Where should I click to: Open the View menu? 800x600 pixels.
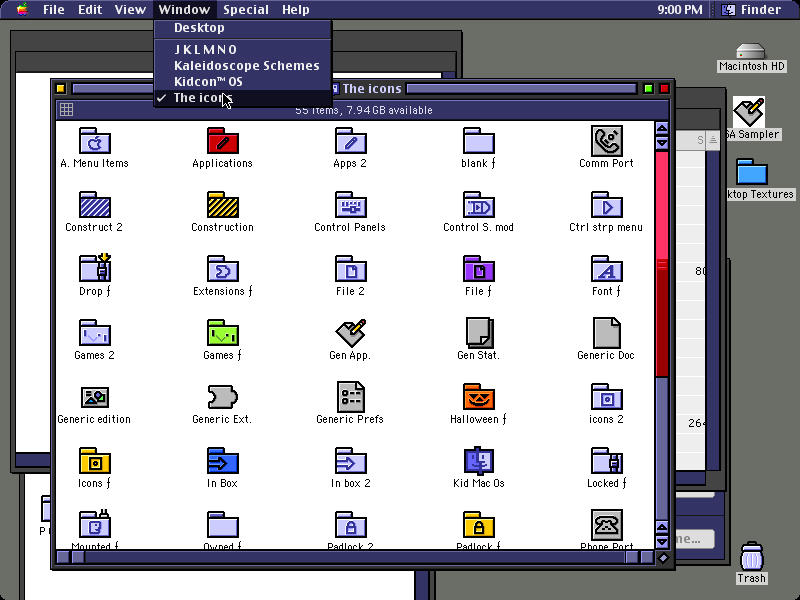pyautogui.click(x=130, y=10)
